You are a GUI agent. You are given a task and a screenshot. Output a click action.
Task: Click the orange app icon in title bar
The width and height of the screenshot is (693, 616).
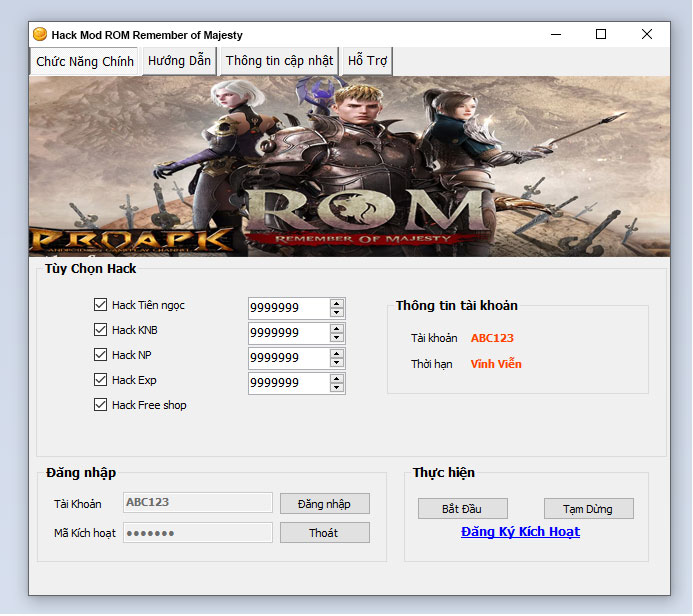[40, 34]
